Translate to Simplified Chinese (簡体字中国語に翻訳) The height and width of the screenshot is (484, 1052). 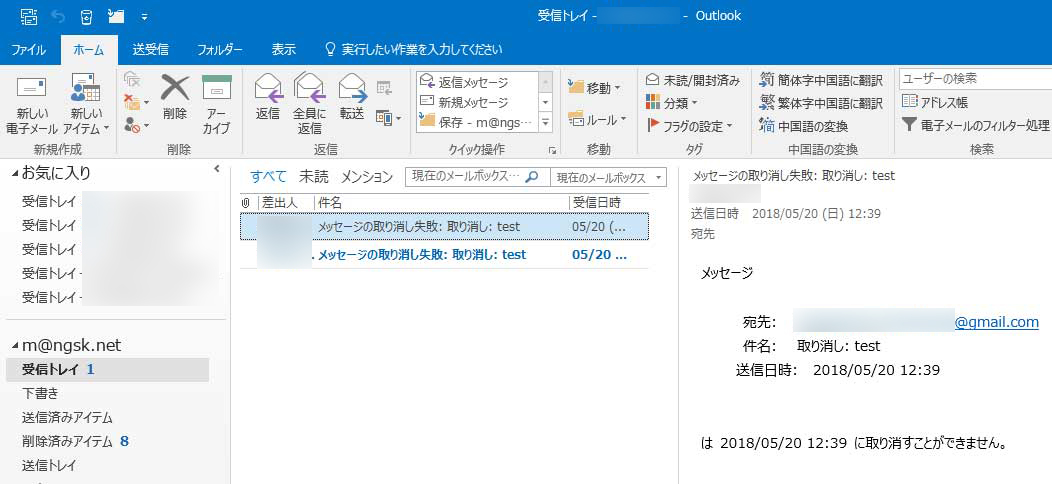[821, 80]
